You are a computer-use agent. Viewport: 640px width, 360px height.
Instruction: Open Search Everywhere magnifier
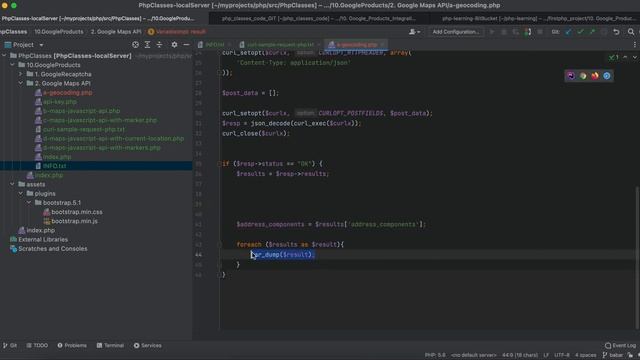coord(631,32)
